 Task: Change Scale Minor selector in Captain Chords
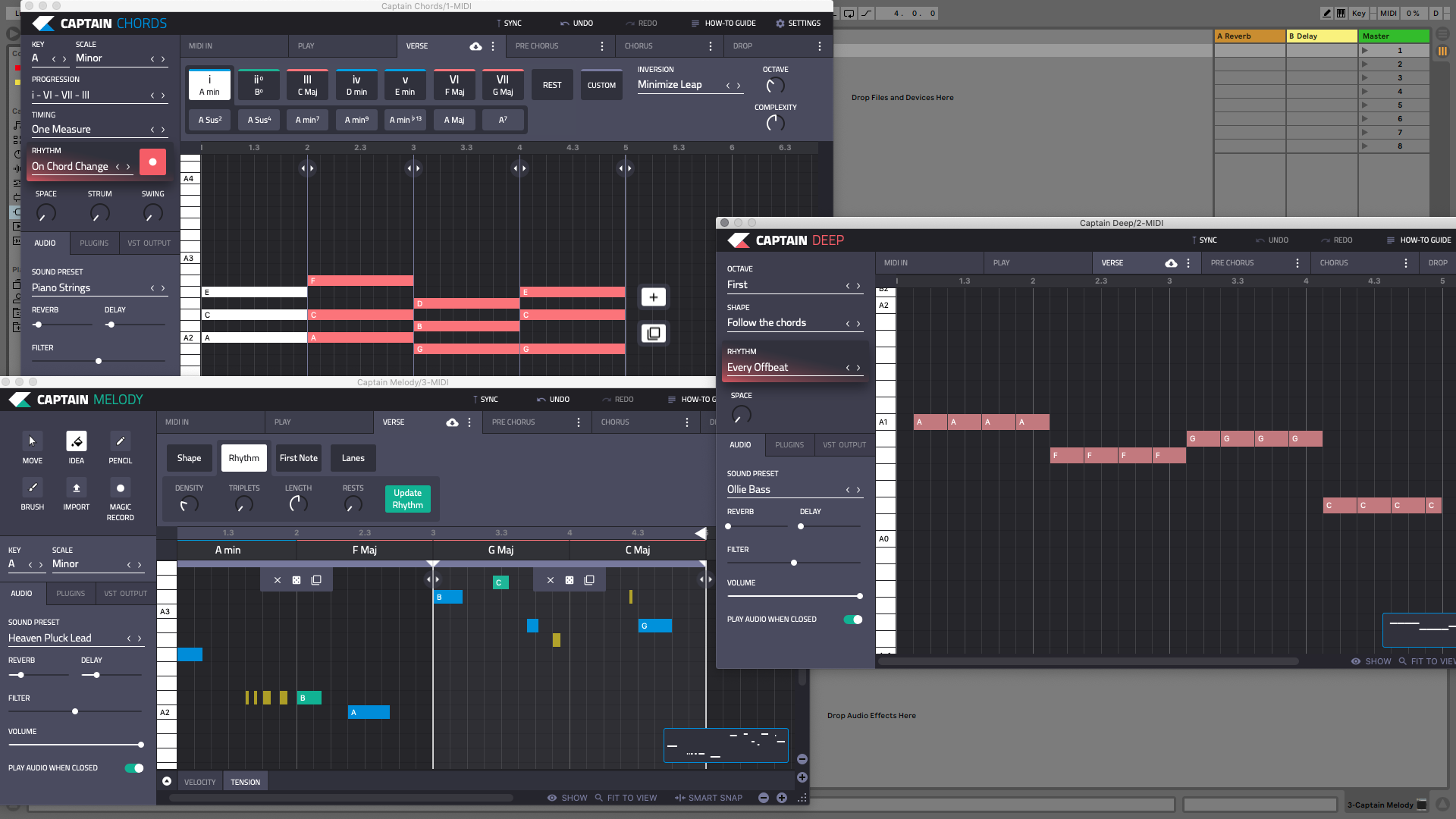(121, 58)
